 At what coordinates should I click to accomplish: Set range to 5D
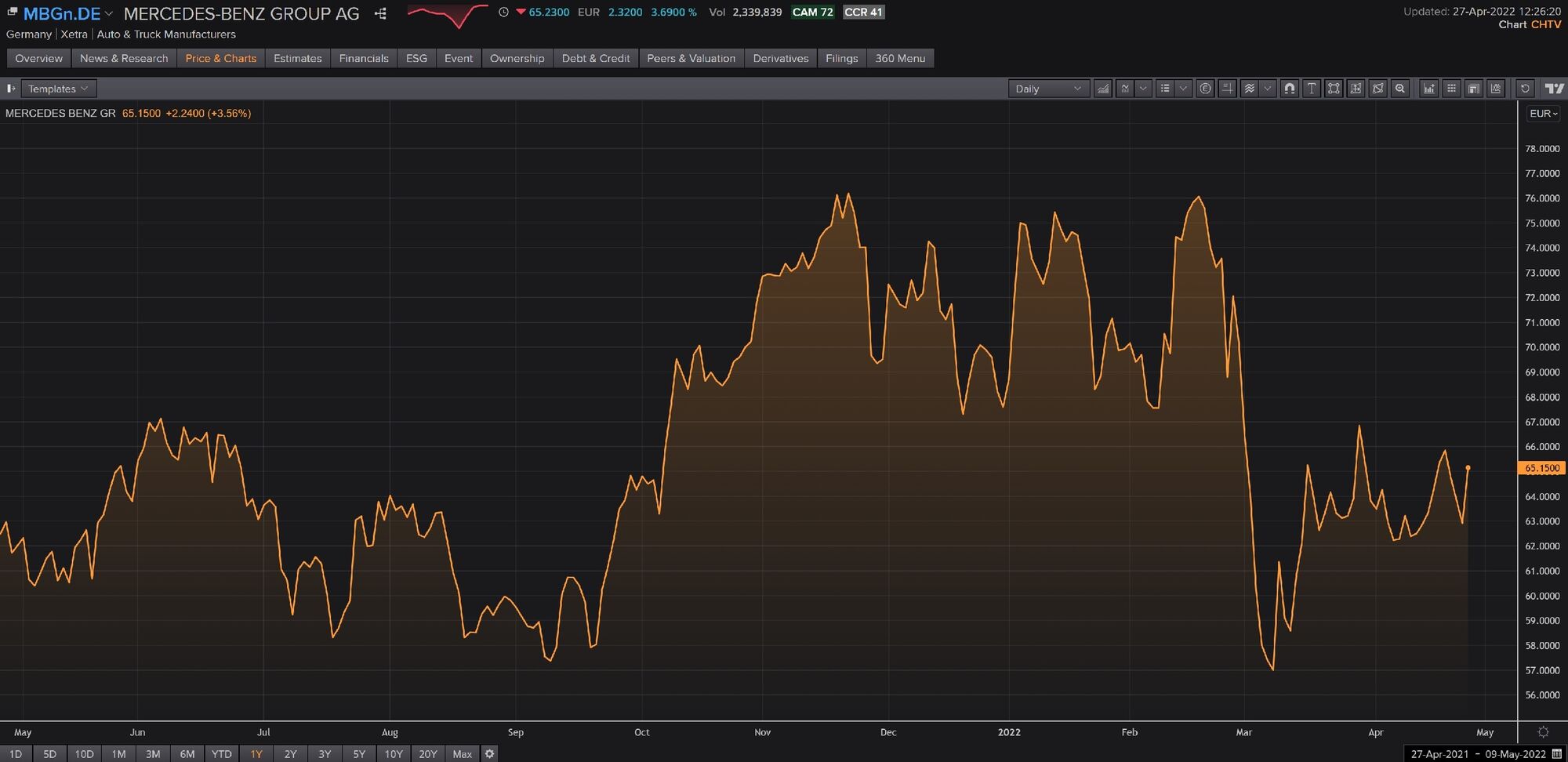tap(49, 754)
